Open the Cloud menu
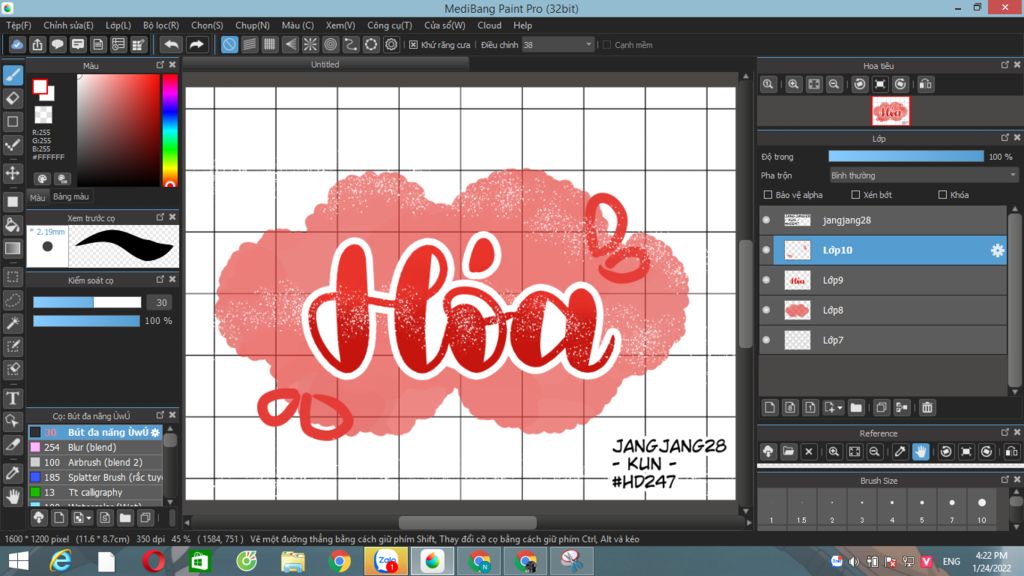The height and width of the screenshot is (576, 1024). pyautogui.click(x=489, y=25)
